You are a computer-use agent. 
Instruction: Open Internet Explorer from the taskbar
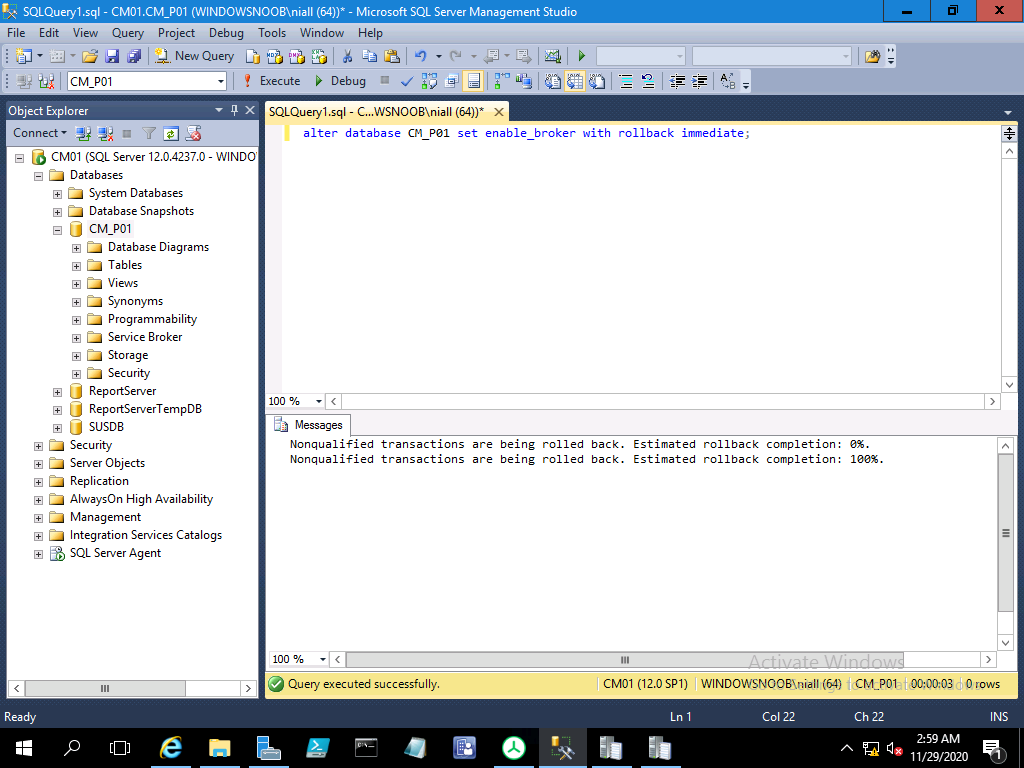(x=170, y=748)
